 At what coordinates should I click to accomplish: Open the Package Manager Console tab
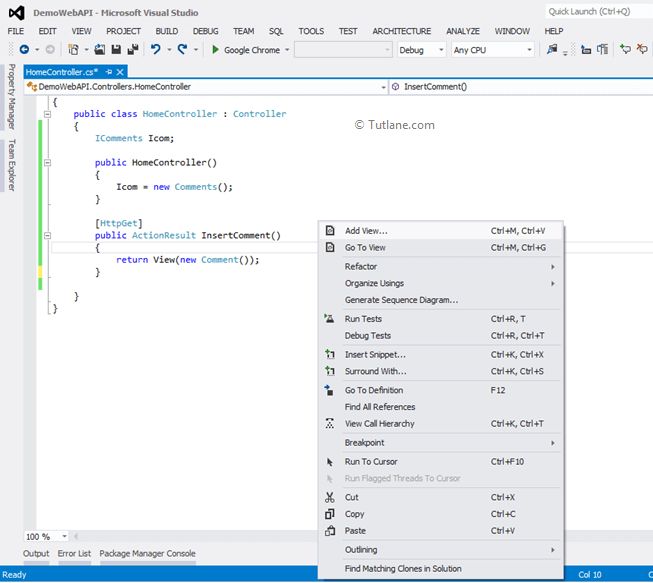coord(147,554)
